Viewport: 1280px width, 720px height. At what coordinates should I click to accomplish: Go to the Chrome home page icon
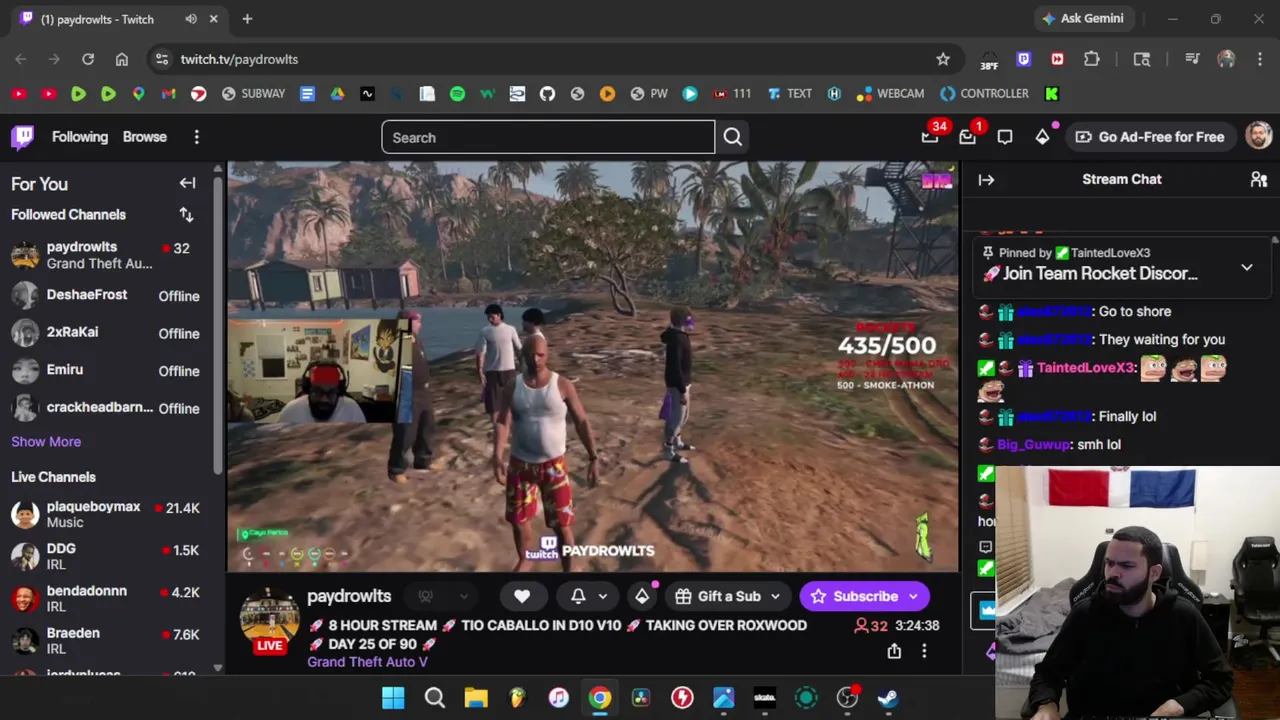coord(122,59)
